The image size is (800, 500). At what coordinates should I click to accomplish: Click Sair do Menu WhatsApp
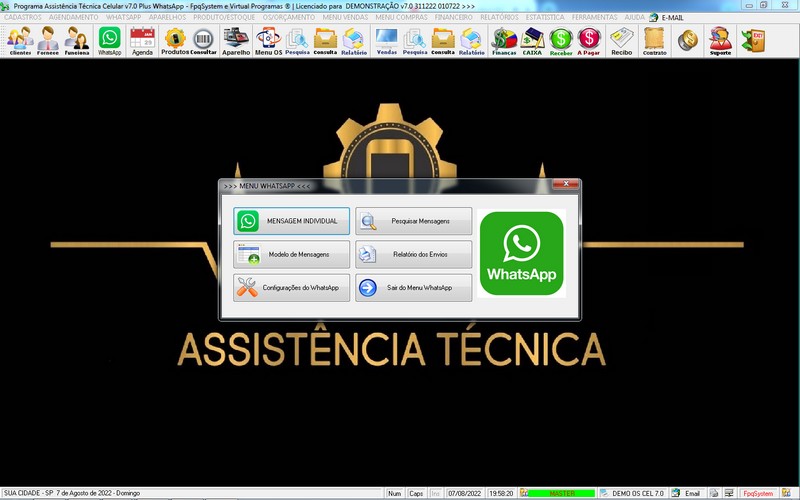(414, 288)
